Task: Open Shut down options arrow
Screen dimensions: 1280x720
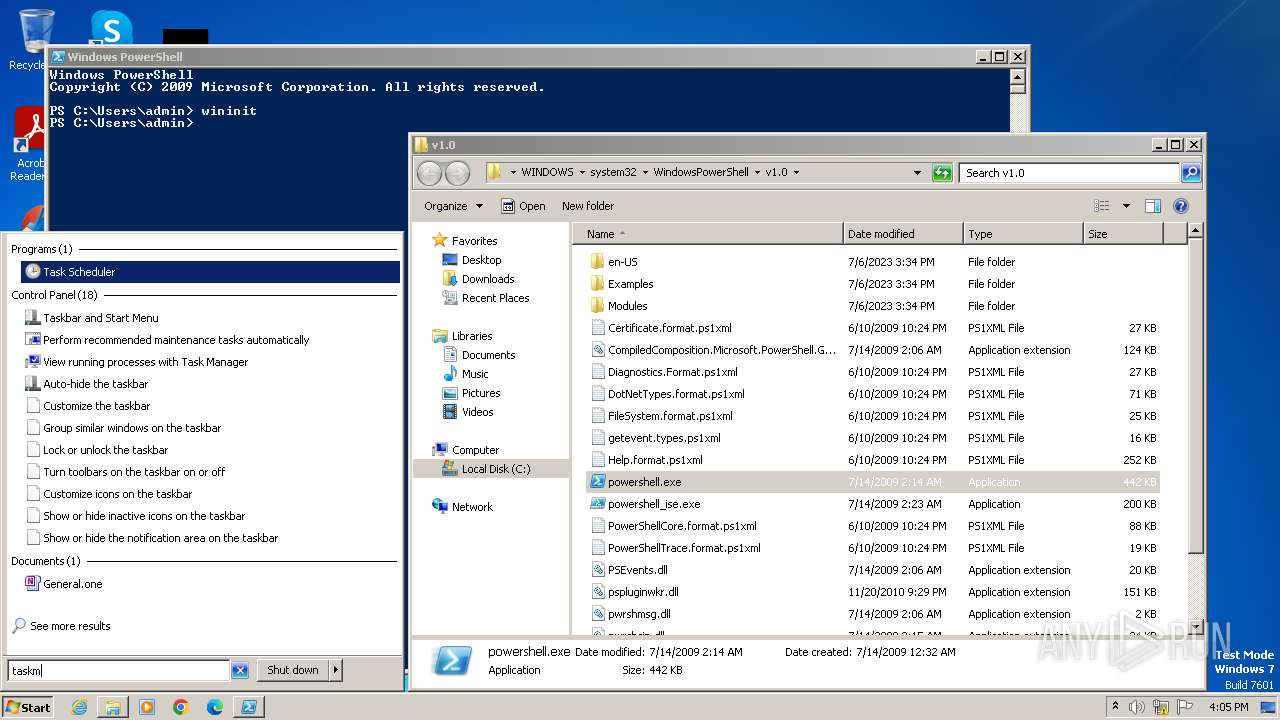Action: 335,670
